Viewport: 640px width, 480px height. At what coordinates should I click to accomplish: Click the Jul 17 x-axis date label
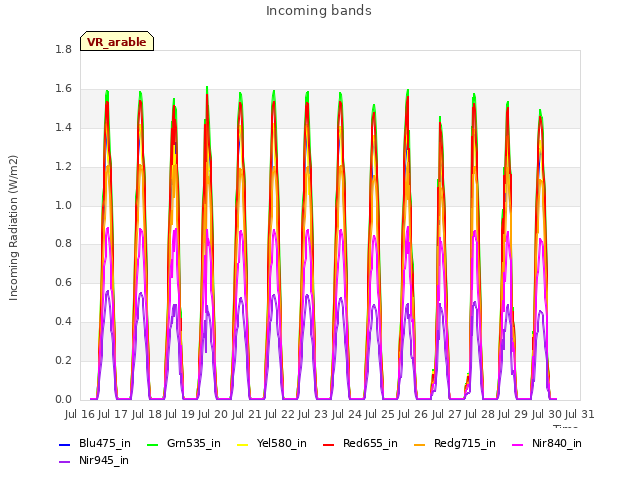tap(113, 414)
